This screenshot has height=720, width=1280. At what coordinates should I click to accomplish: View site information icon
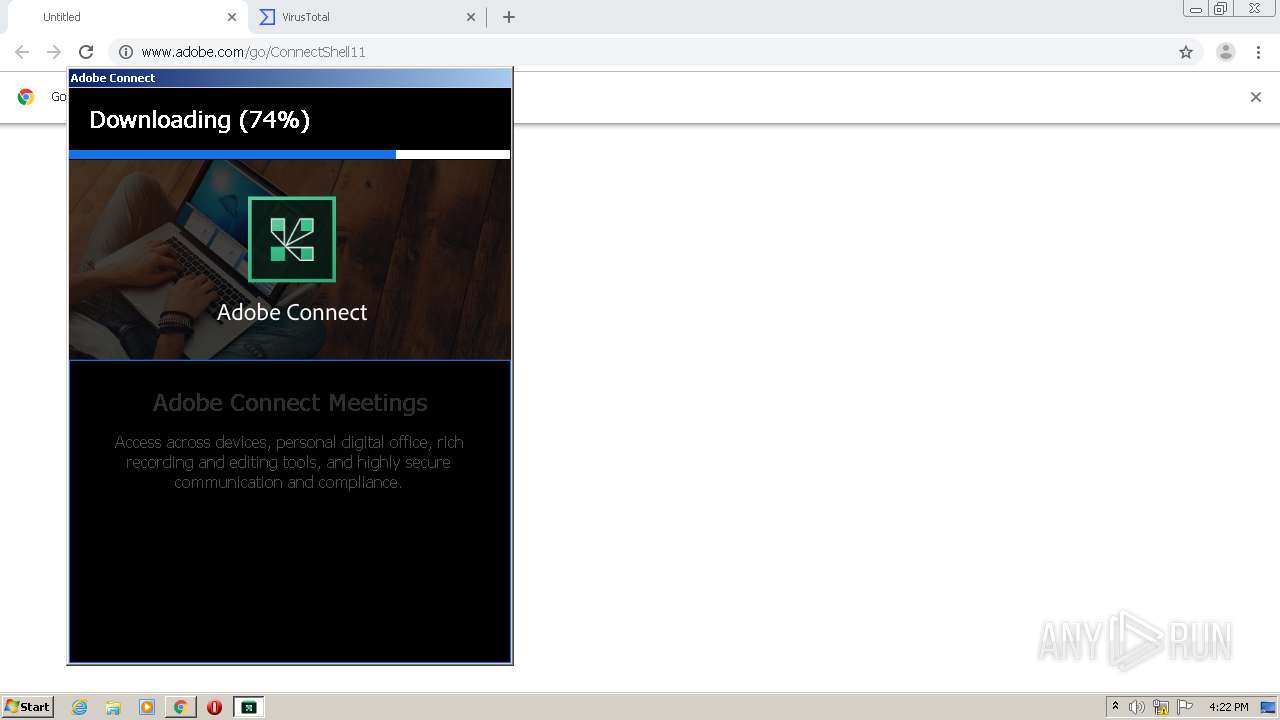[126, 52]
